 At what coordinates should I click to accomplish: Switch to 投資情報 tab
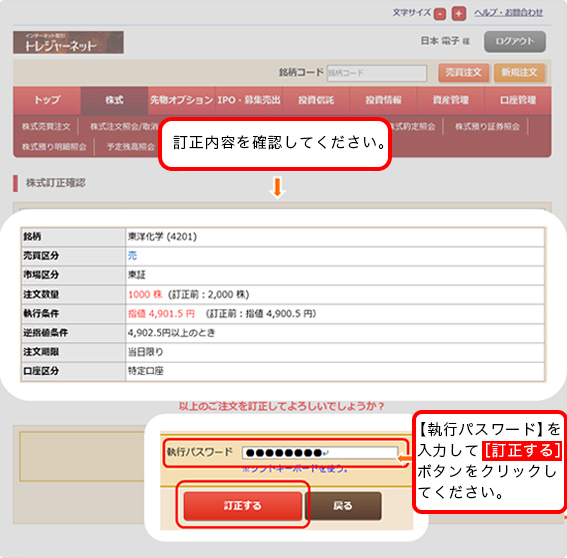(x=383, y=100)
